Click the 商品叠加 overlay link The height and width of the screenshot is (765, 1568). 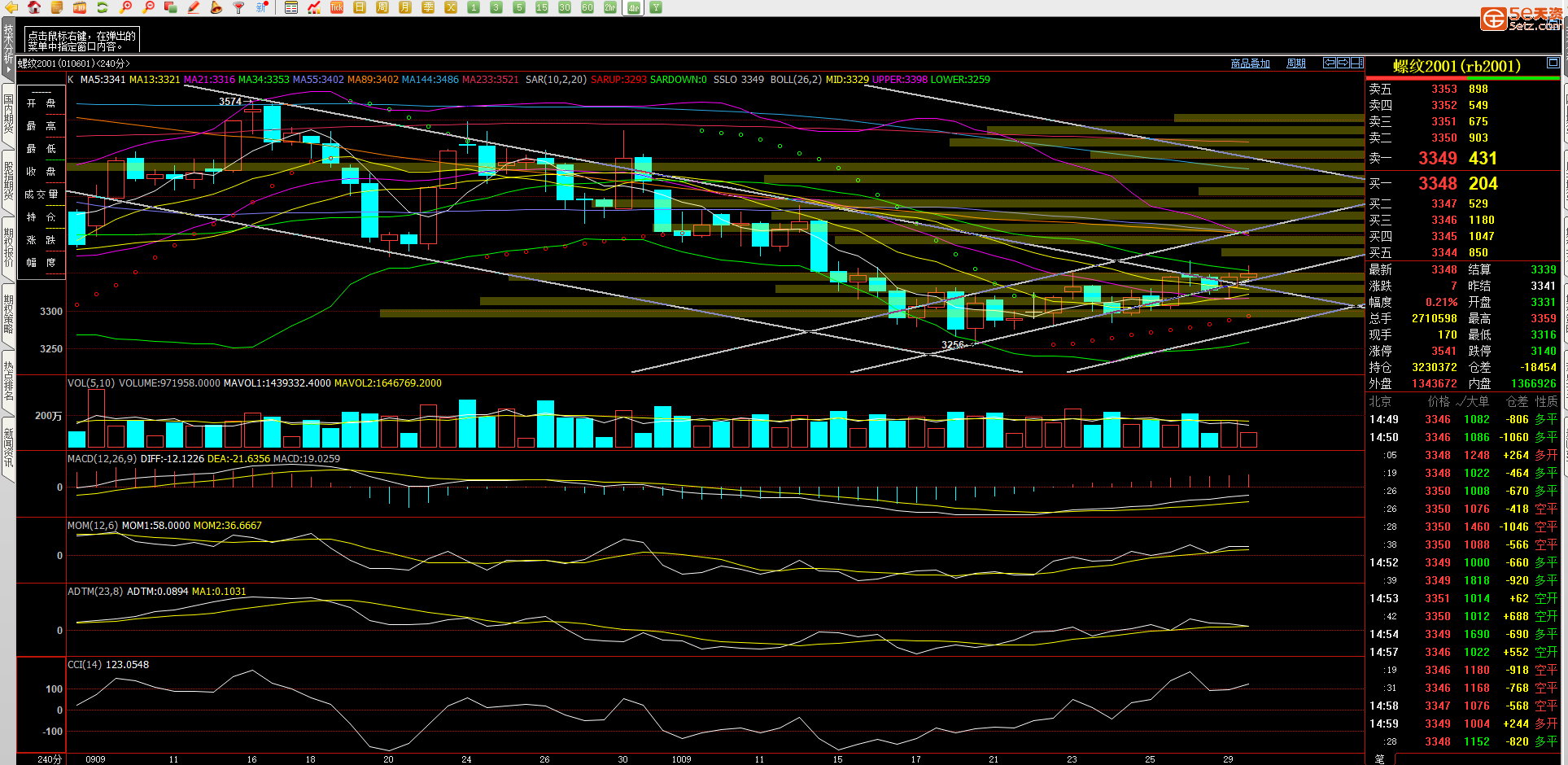tap(1250, 63)
